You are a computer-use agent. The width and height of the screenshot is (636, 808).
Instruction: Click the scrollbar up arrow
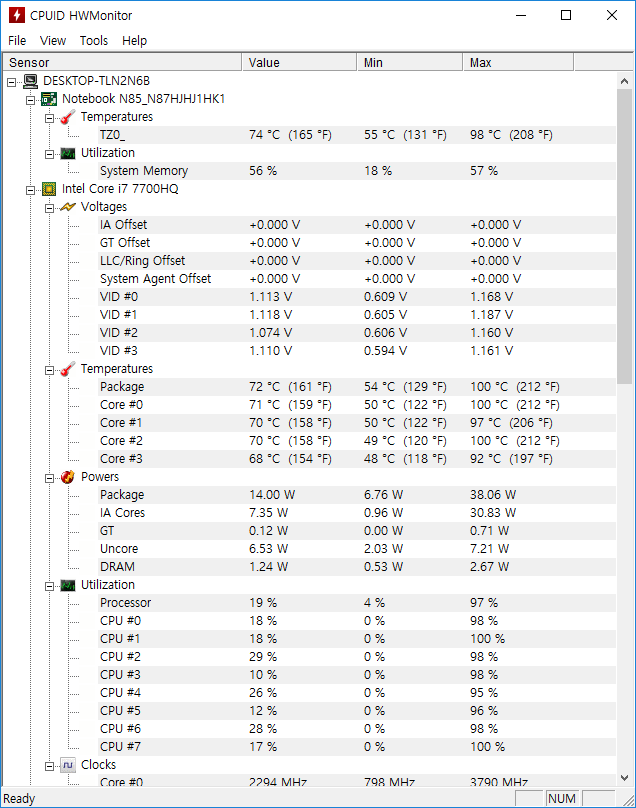[625, 81]
